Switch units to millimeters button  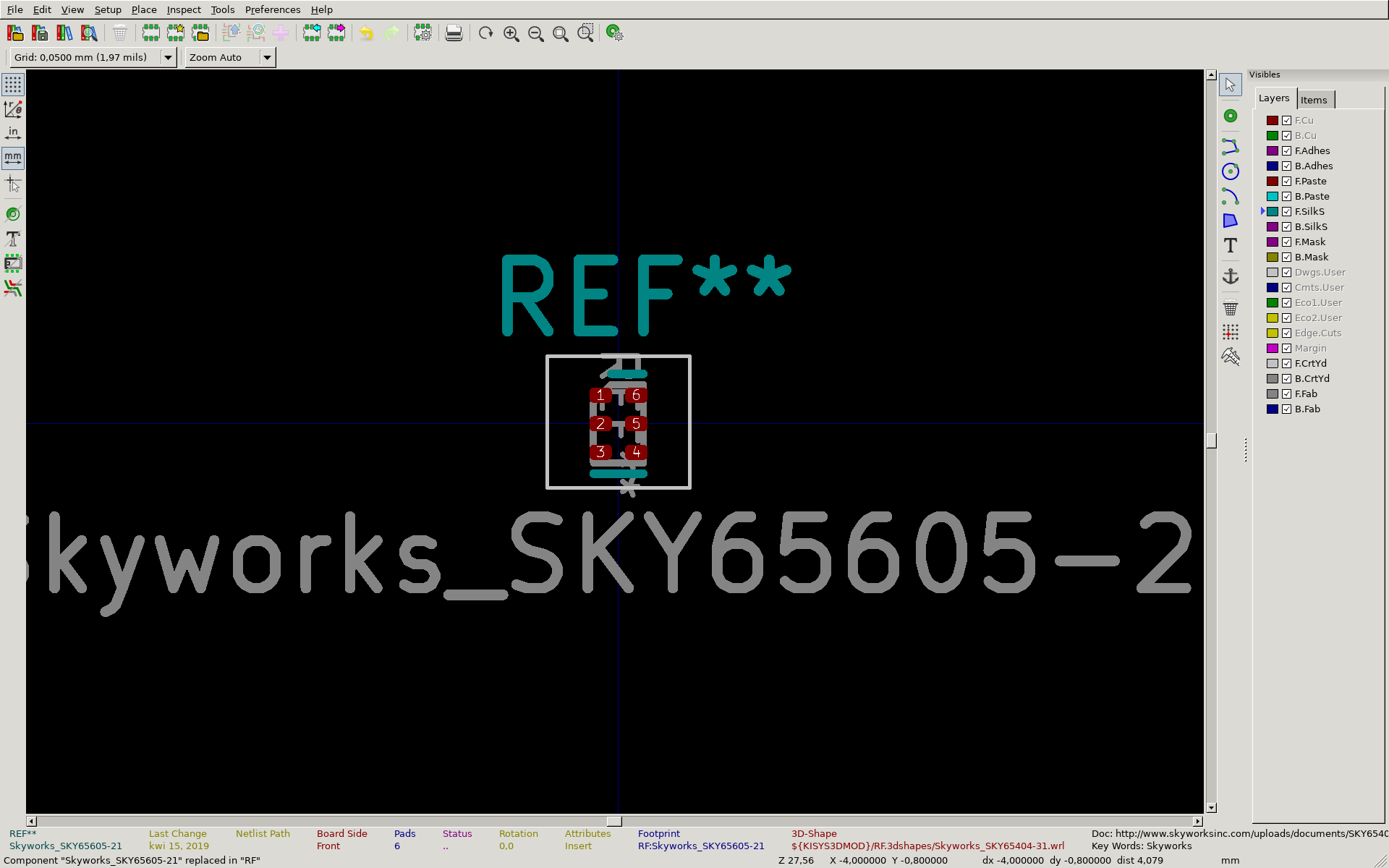pos(13,158)
